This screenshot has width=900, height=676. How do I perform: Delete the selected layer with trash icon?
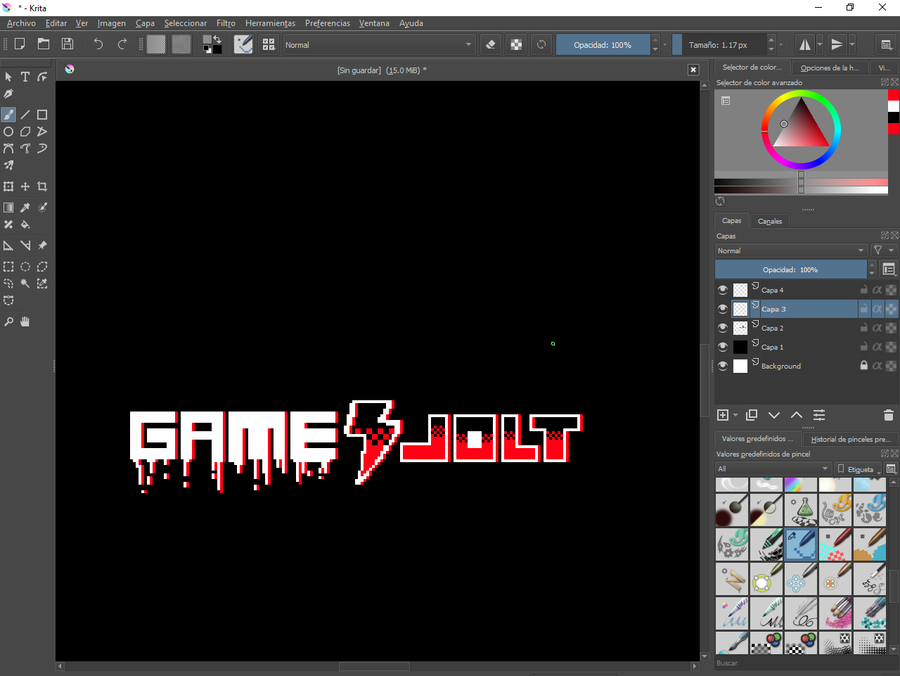coord(889,415)
